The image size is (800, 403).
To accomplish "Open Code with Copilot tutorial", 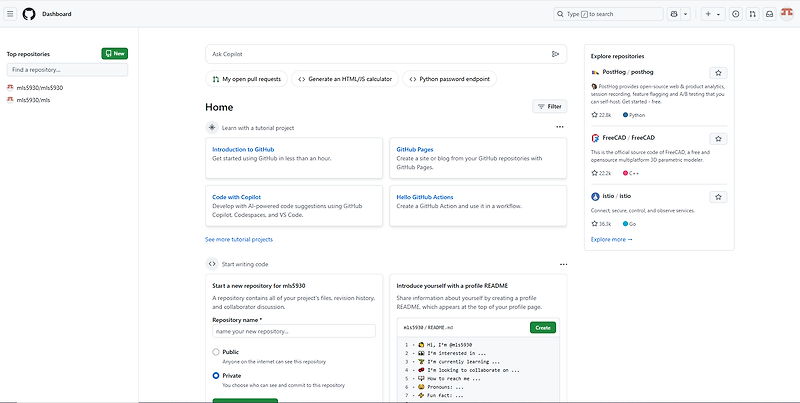I will coord(236,197).
